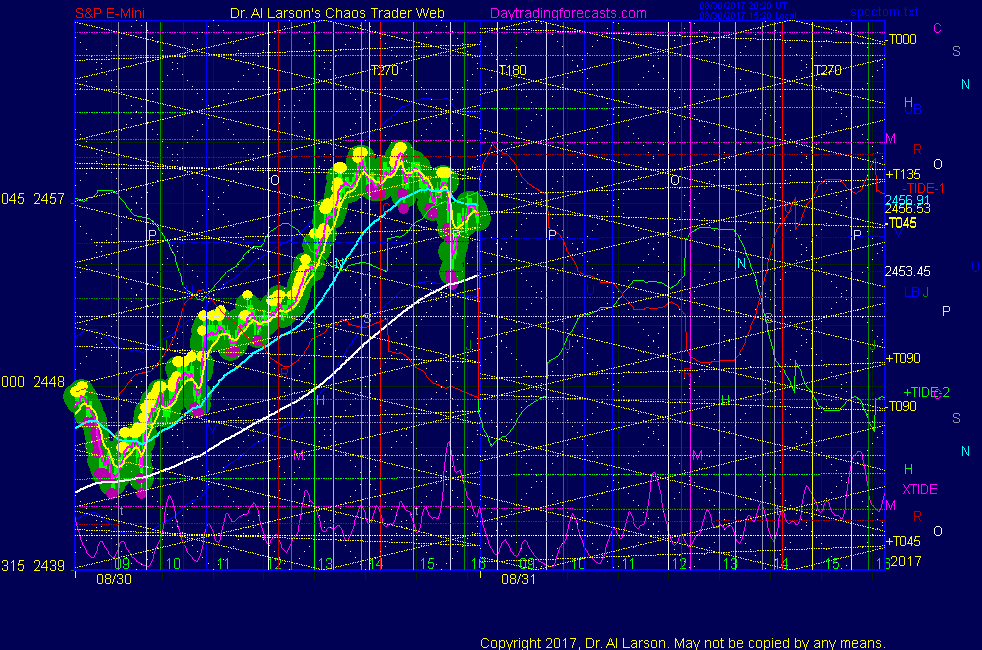The image size is (982, 650).
Task: Select the green "+TIDE-2" legend label
Action: (x=926, y=392)
